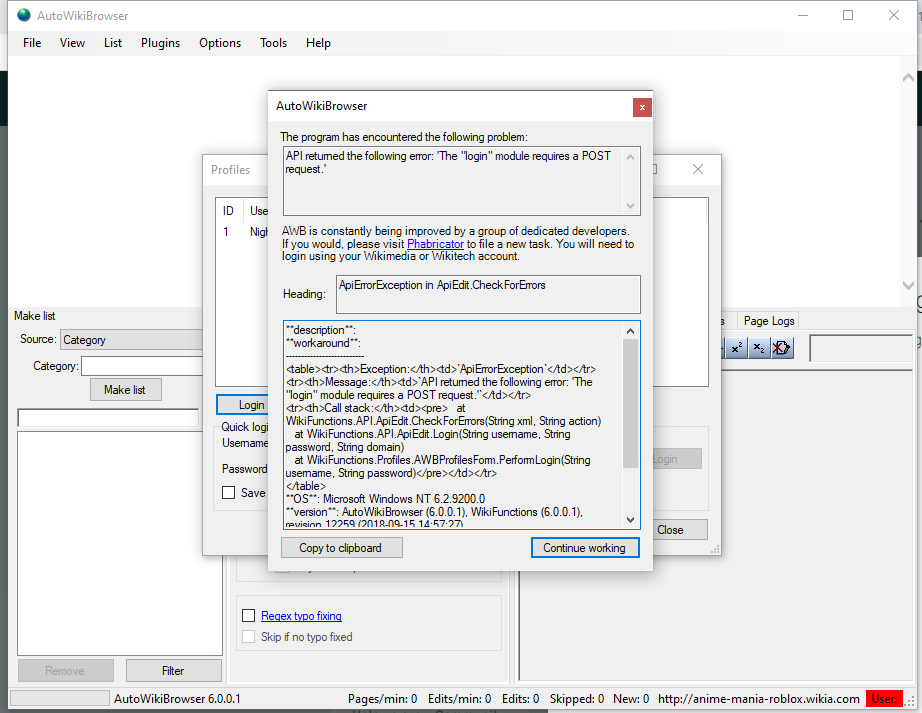
Task: Click the bug details scrollbar thumb
Action: 630,403
